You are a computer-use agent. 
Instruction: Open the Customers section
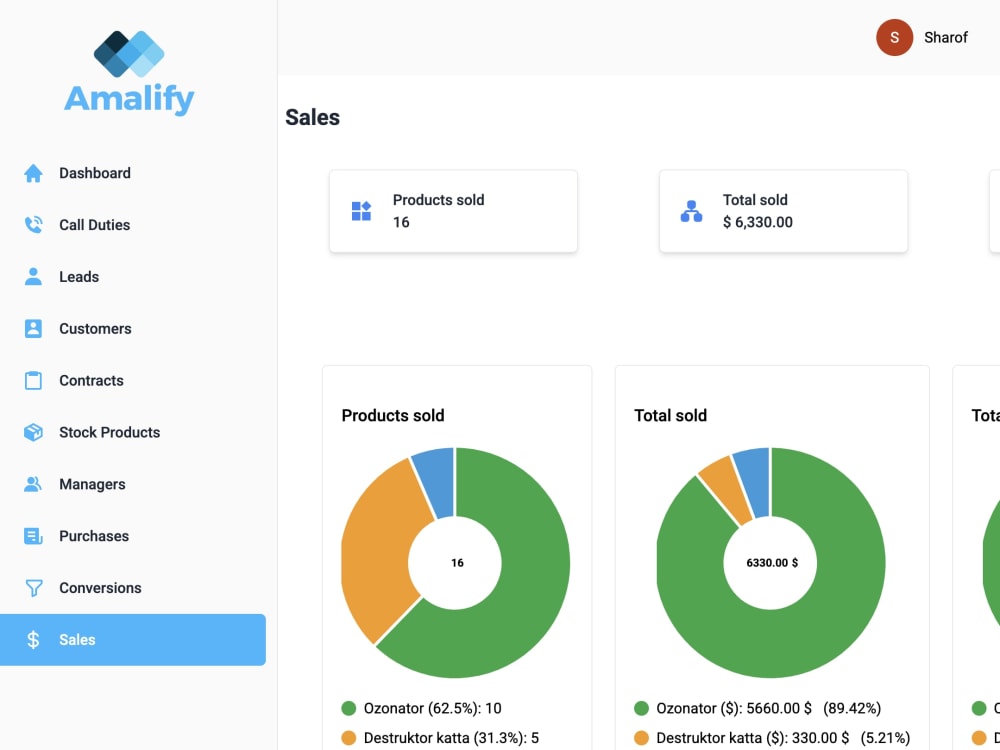click(133, 328)
